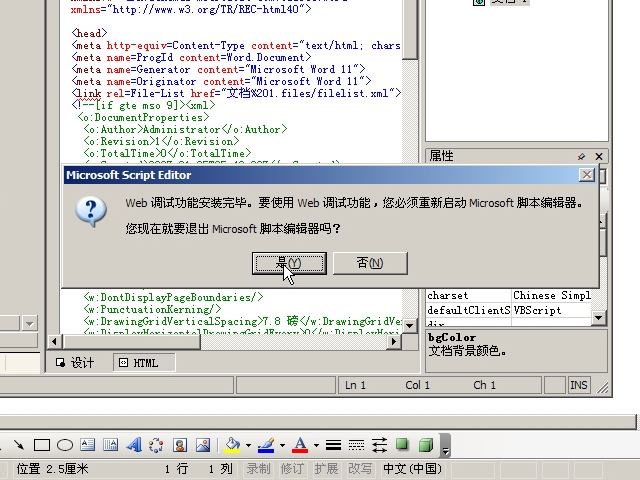Image resolution: width=640 pixels, height=480 pixels.
Task: Click the horizontal scrollbar thumb in code editor
Action: (132, 341)
